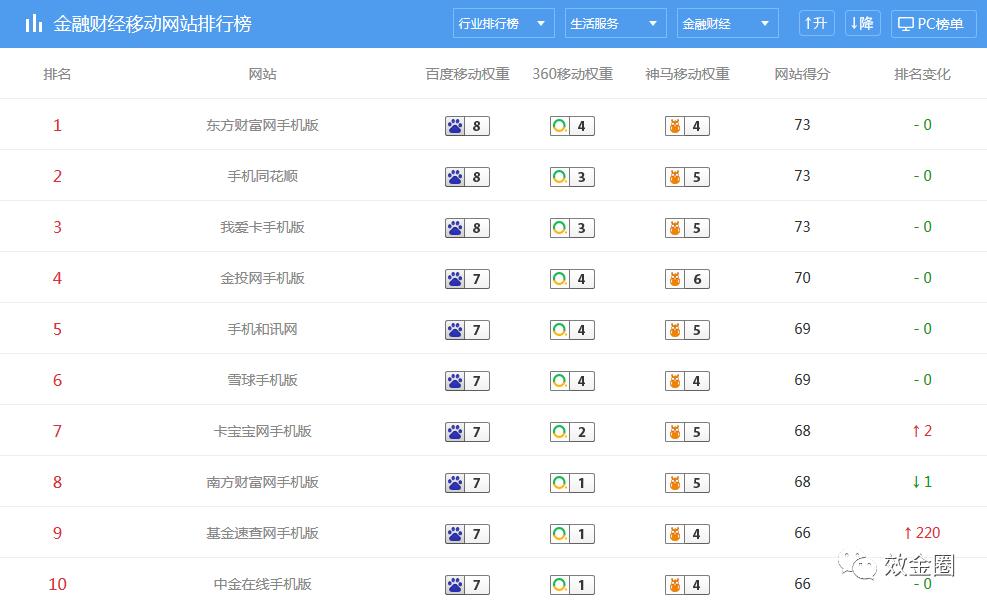Click rank number 10
Image resolution: width=987 pixels, height=608 pixels.
57,584
